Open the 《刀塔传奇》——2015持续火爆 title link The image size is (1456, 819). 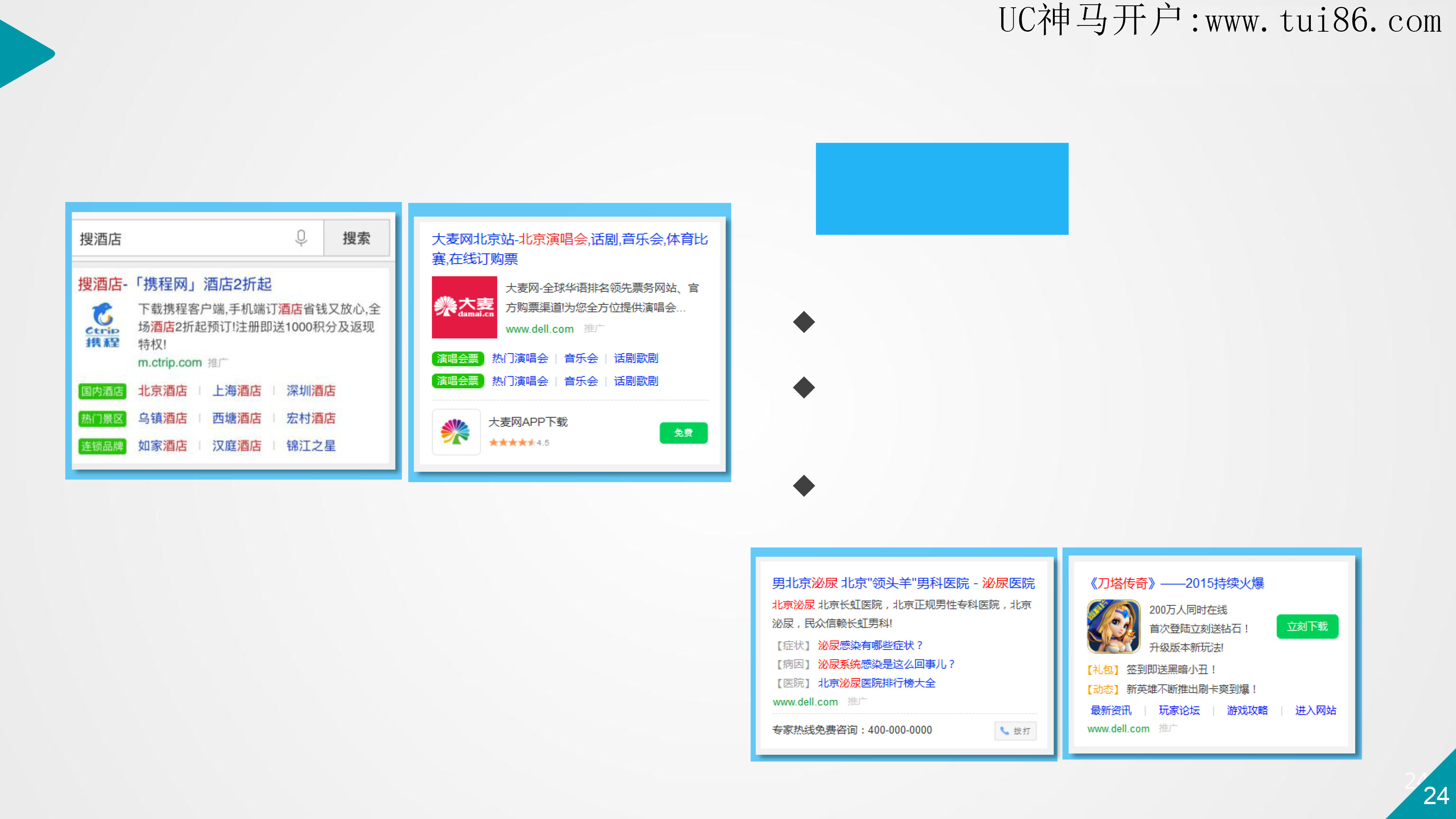click(1177, 583)
